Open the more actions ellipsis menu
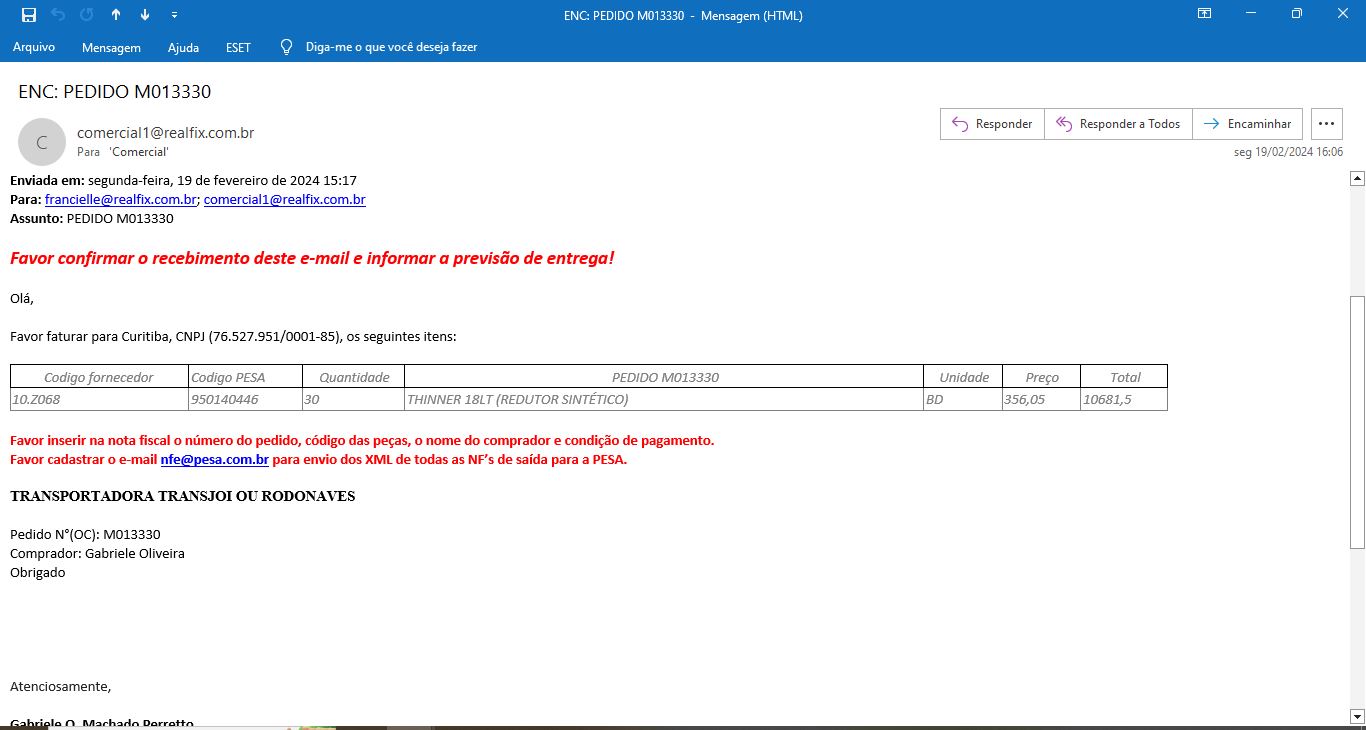This screenshot has width=1366, height=730. (1326, 124)
